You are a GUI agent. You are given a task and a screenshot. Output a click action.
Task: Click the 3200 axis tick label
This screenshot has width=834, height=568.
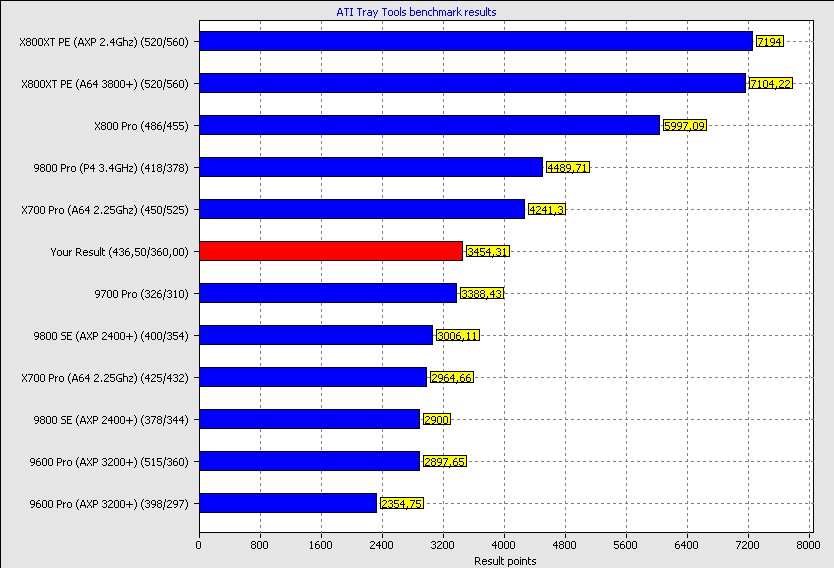[x=443, y=545]
